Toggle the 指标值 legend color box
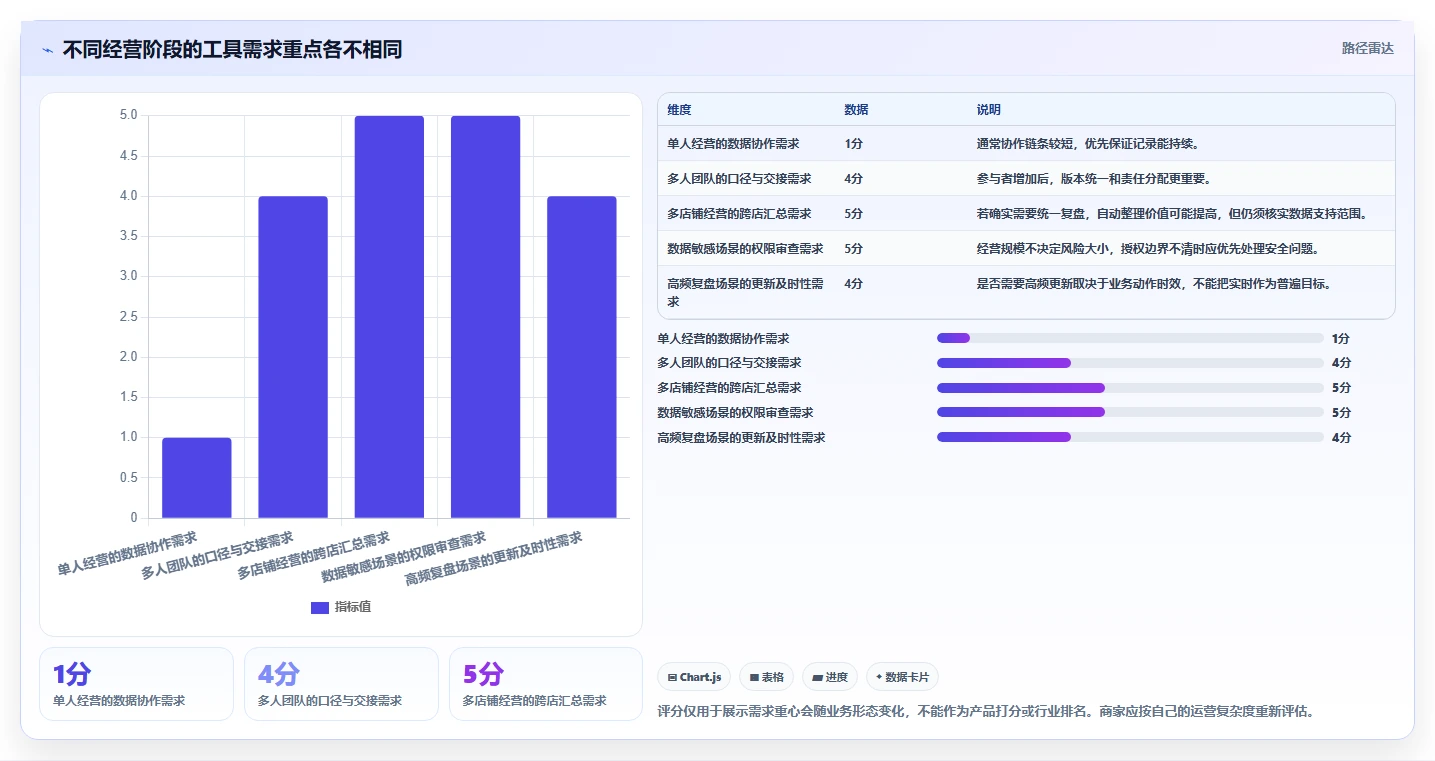The width and height of the screenshot is (1435, 761). [x=320, y=607]
